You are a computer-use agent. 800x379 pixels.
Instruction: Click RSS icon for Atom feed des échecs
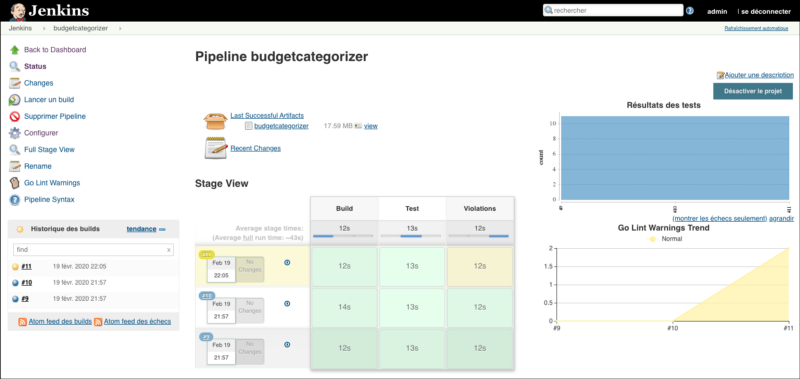(98, 322)
